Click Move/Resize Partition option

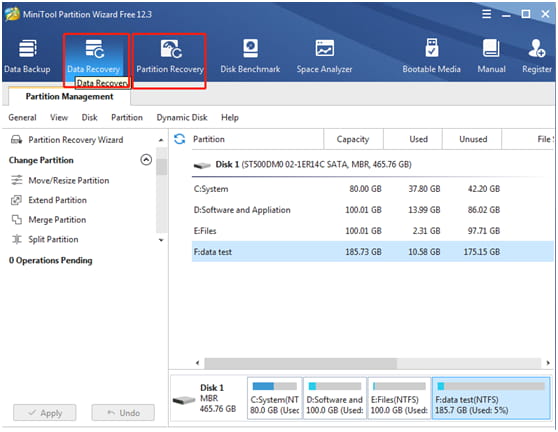69,180
